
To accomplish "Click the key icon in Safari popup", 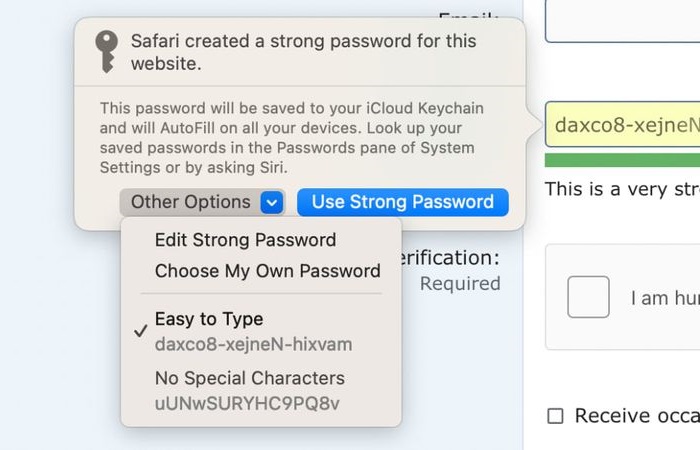I will click(106, 51).
